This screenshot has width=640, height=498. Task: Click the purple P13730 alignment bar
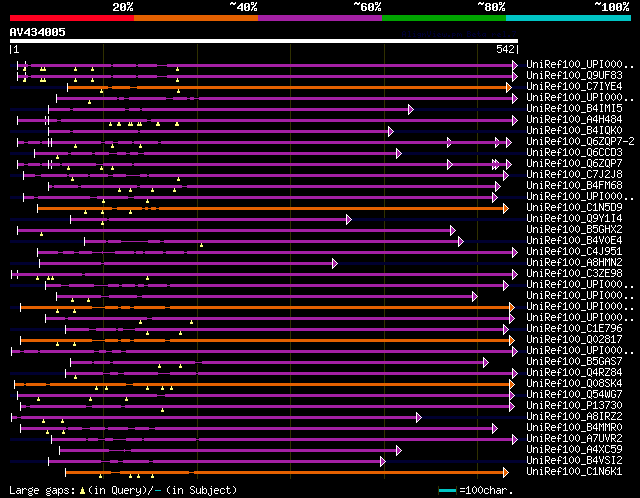(265, 407)
